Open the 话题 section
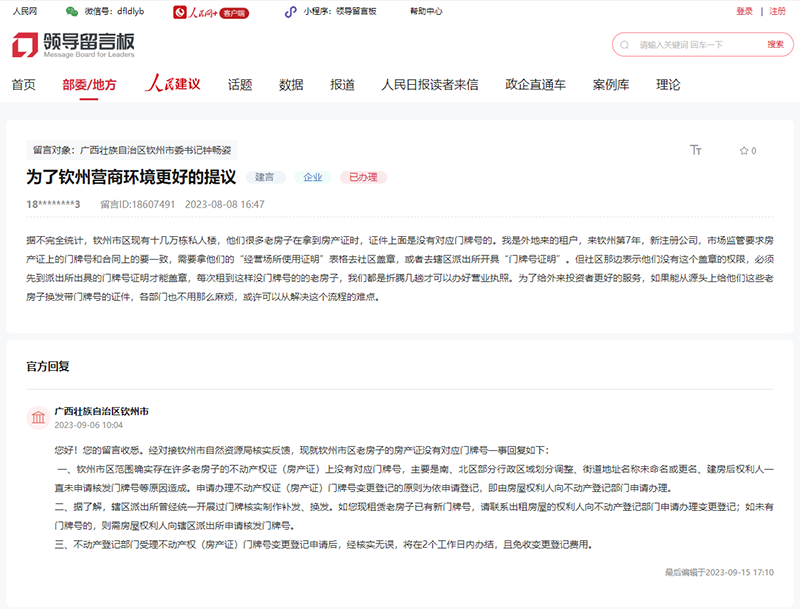The image size is (800, 609). click(x=239, y=86)
